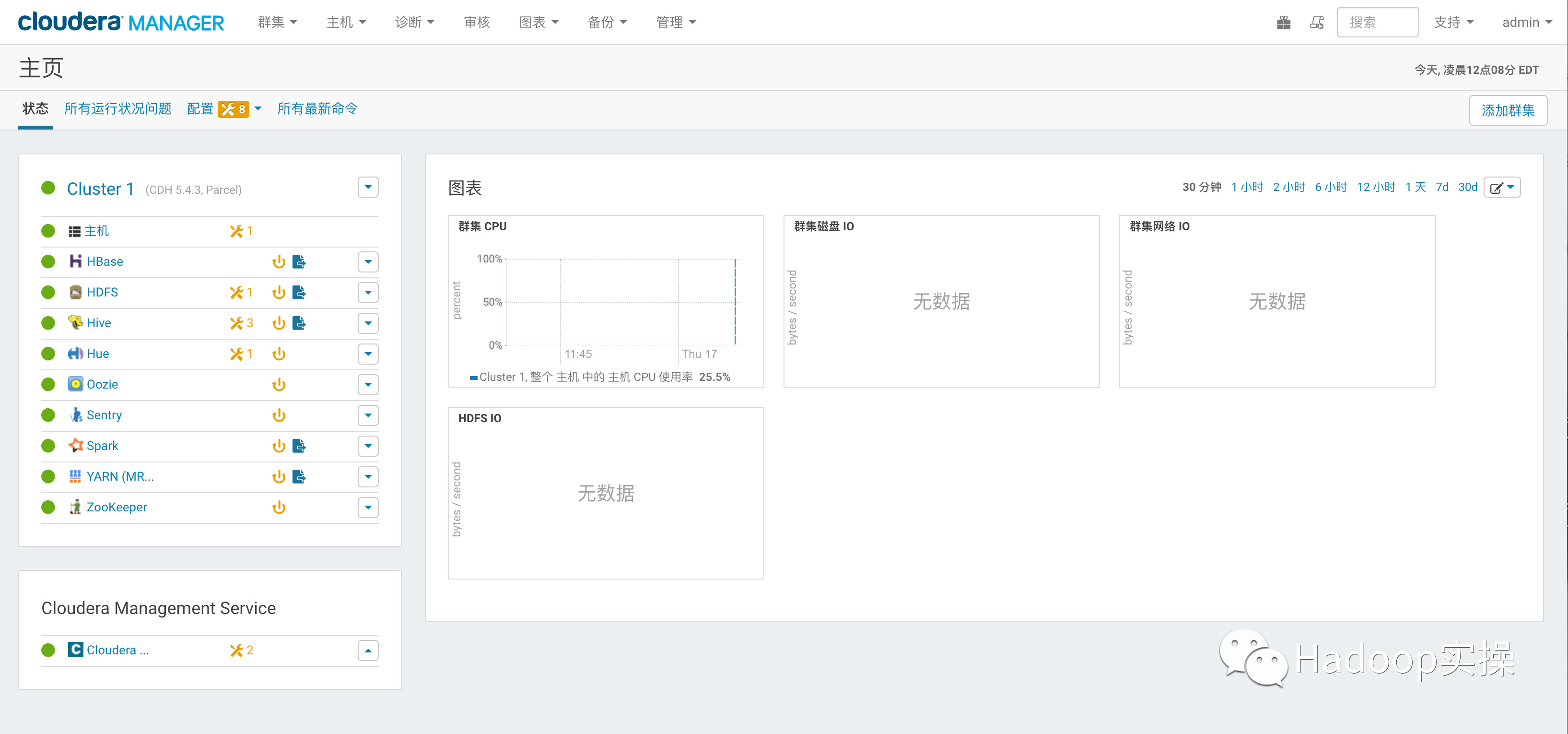Collapse the Cloudera Management Service actions menu
The image size is (1568, 734).
coord(368,651)
